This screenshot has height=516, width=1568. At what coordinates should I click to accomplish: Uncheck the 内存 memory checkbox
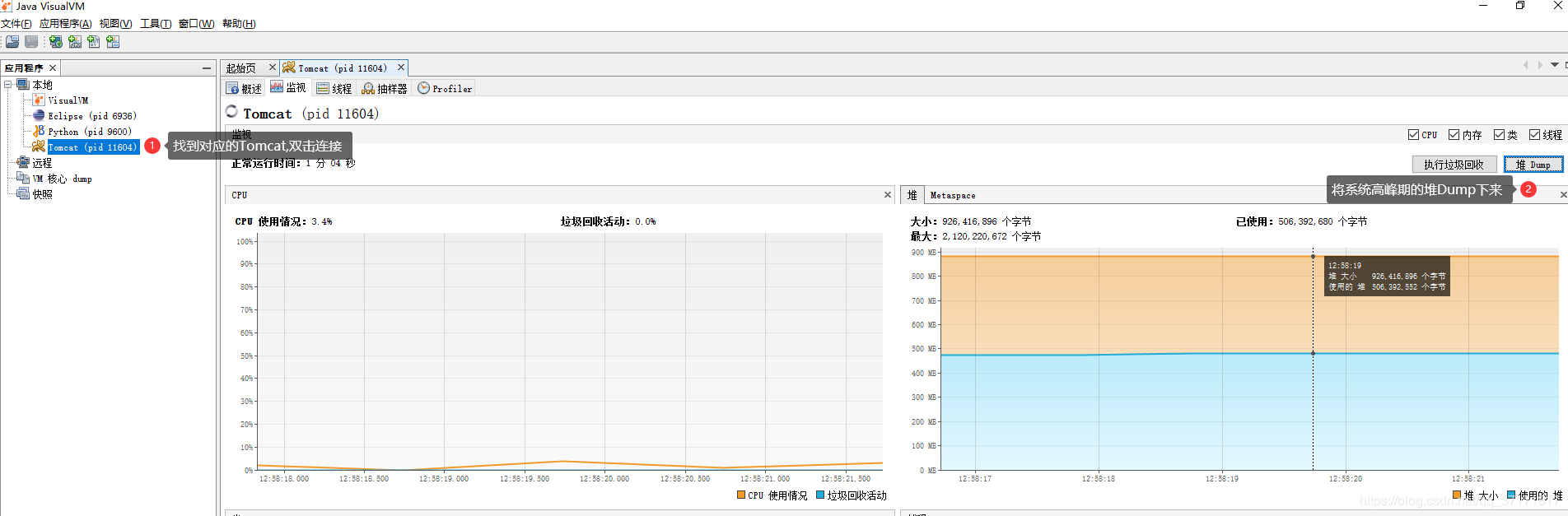point(1454,135)
